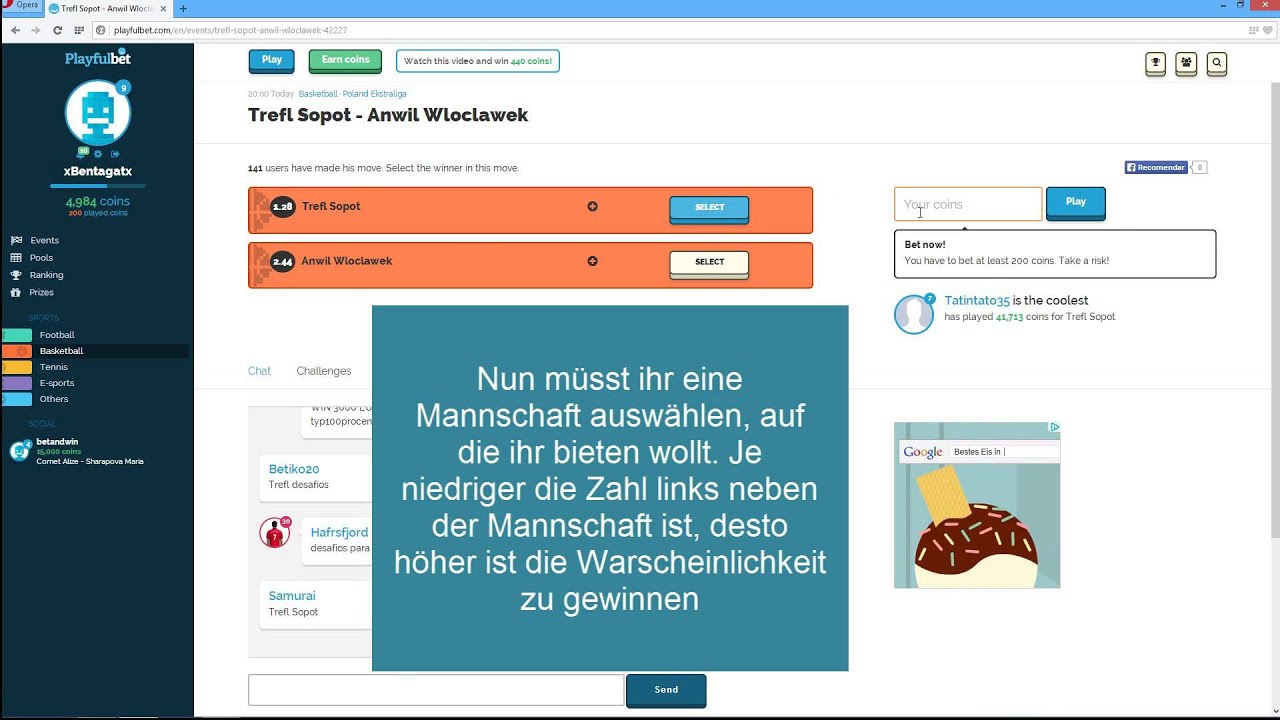This screenshot has width=1280, height=720.
Task: Click the blue Play button in header
Action: coord(272,61)
